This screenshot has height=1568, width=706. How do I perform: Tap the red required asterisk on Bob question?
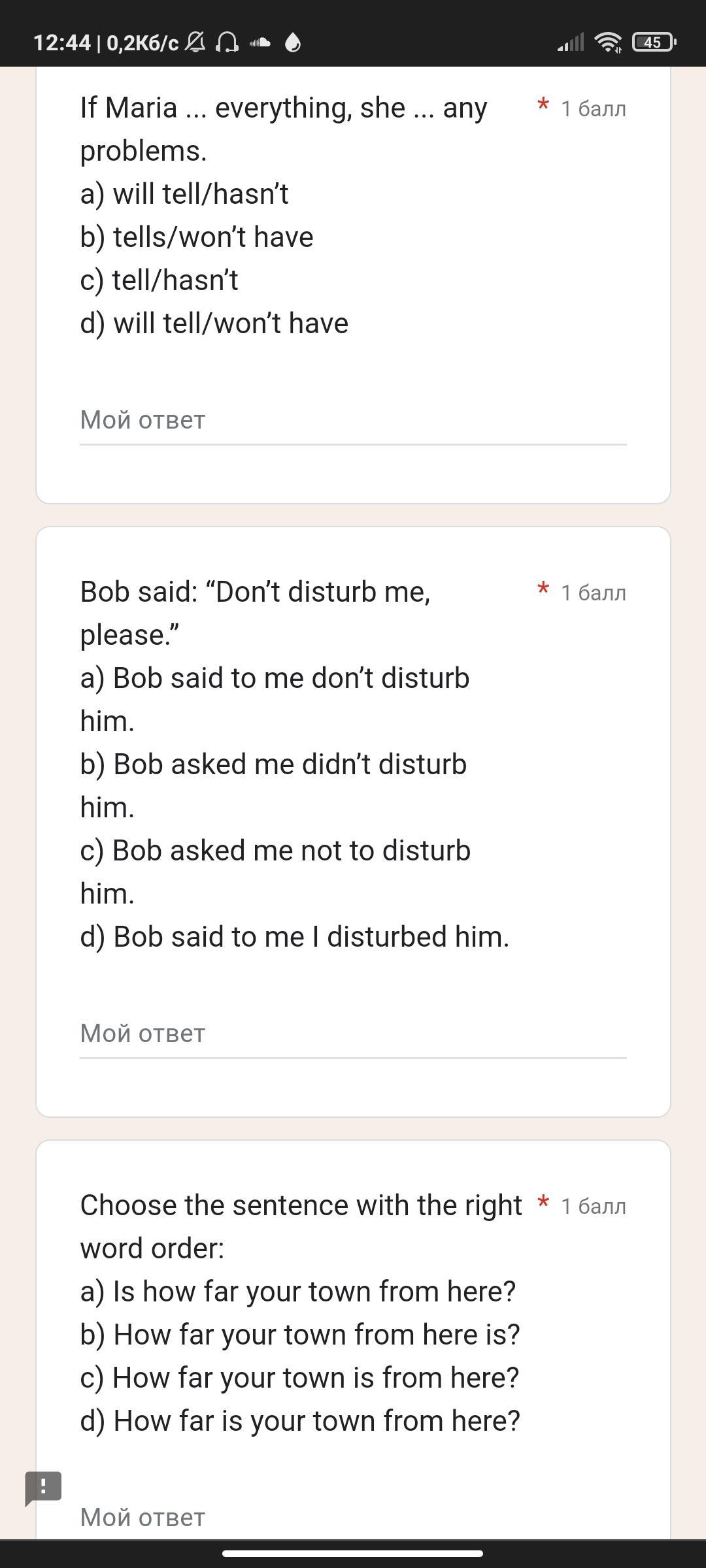543,590
